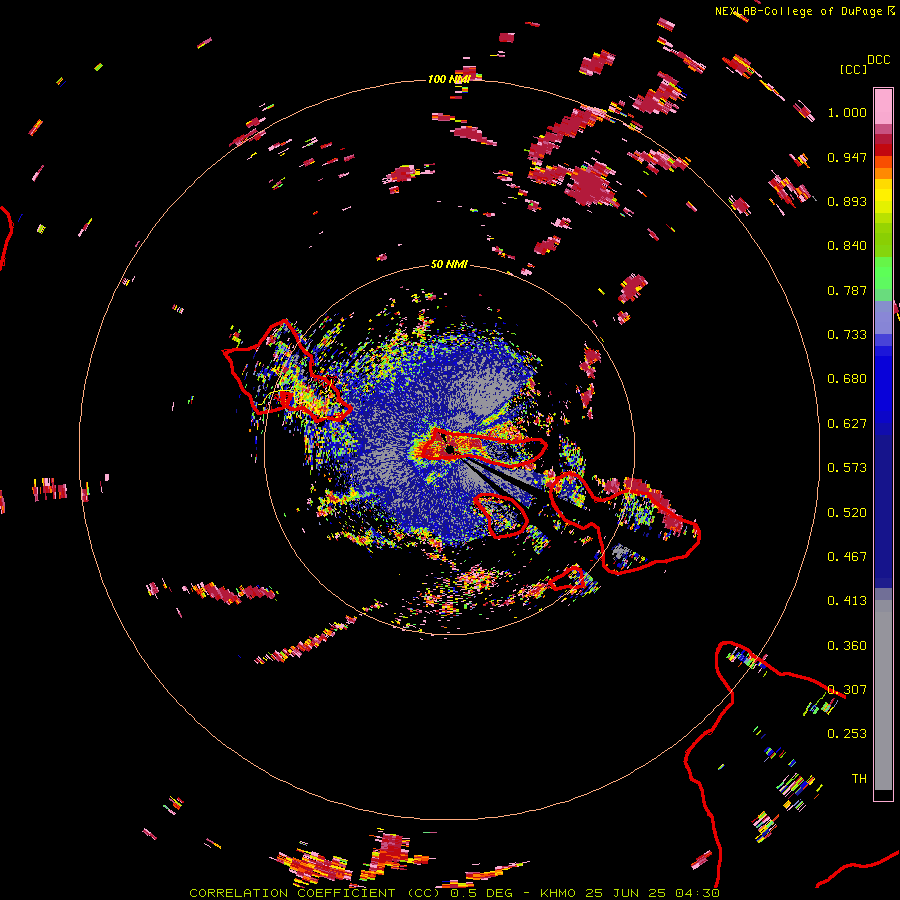Image resolution: width=900 pixels, height=900 pixels.
Task: Click the NEXLAB-College of DuPage watermark text
Action: pos(798,11)
